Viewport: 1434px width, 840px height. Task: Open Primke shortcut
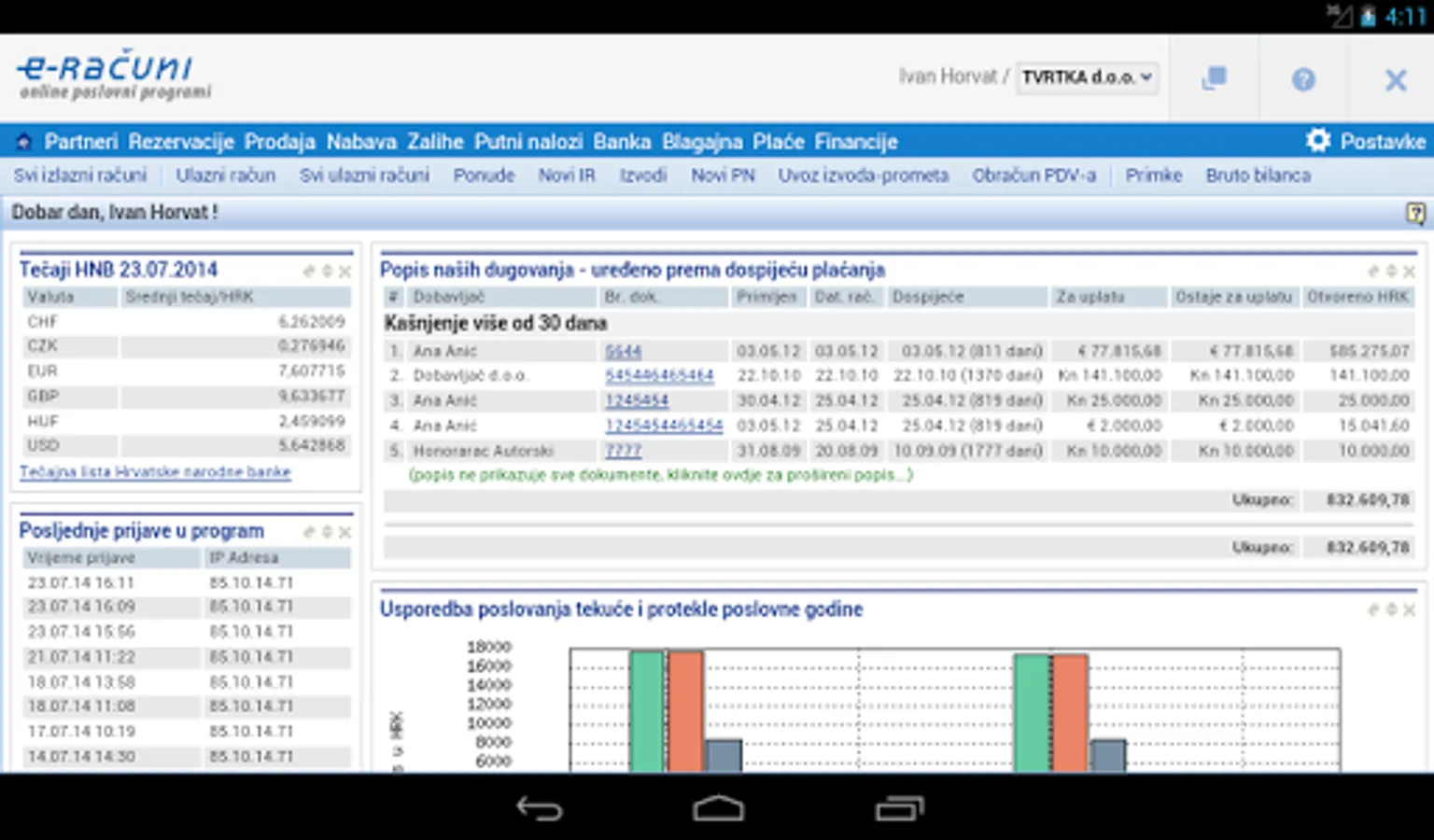click(1154, 175)
